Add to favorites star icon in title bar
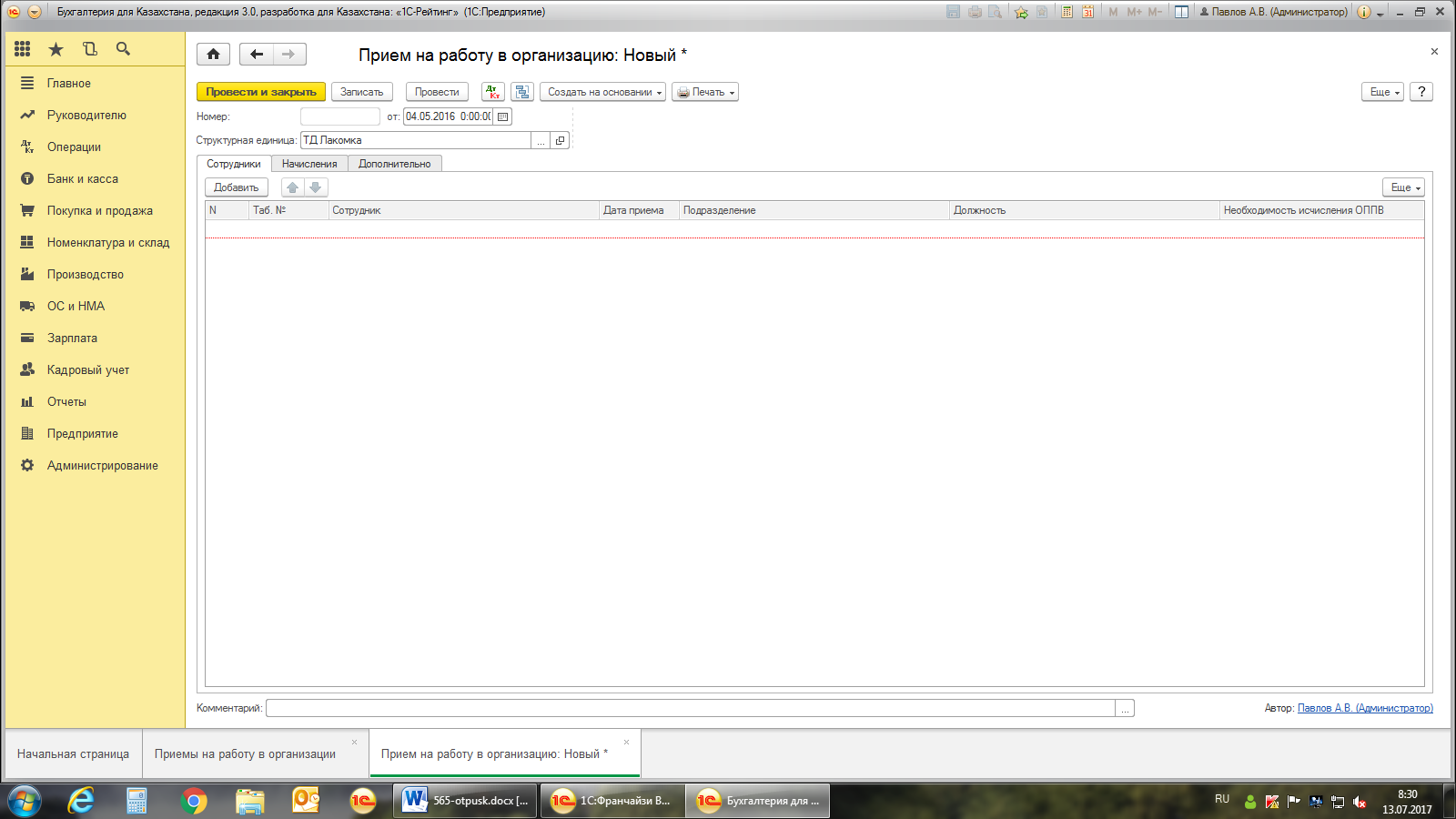This screenshot has height=819, width=1456. [x=1021, y=12]
